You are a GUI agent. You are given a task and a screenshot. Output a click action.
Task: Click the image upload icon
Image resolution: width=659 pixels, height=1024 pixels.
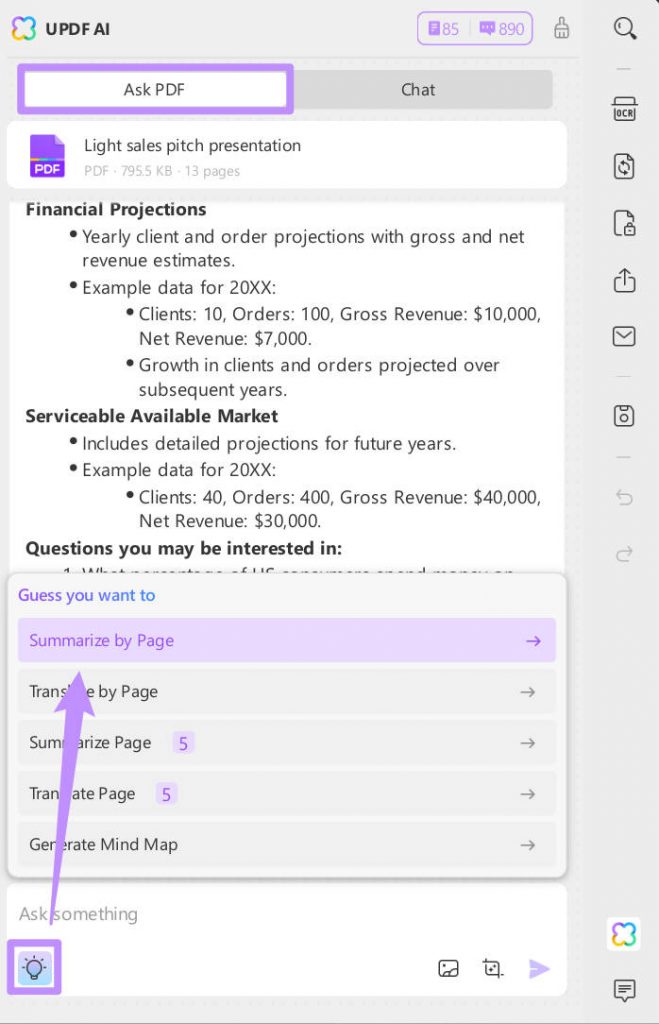pos(449,968)
